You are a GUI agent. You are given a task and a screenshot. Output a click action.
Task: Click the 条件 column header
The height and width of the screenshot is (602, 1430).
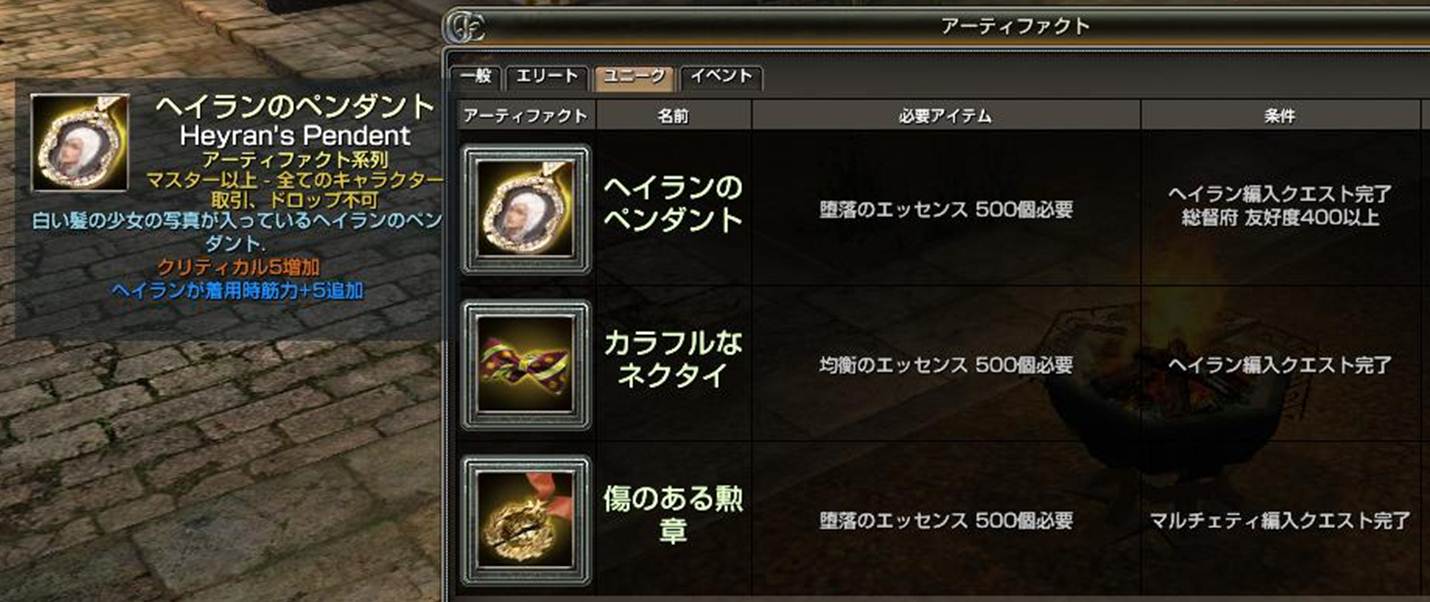1280,116
